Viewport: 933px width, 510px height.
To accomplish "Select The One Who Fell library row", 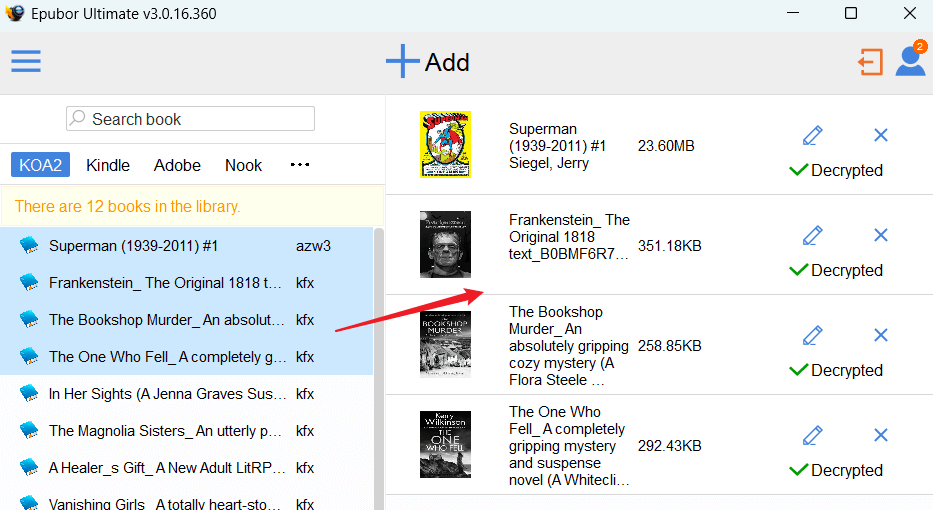I will [x=187, y=356].
